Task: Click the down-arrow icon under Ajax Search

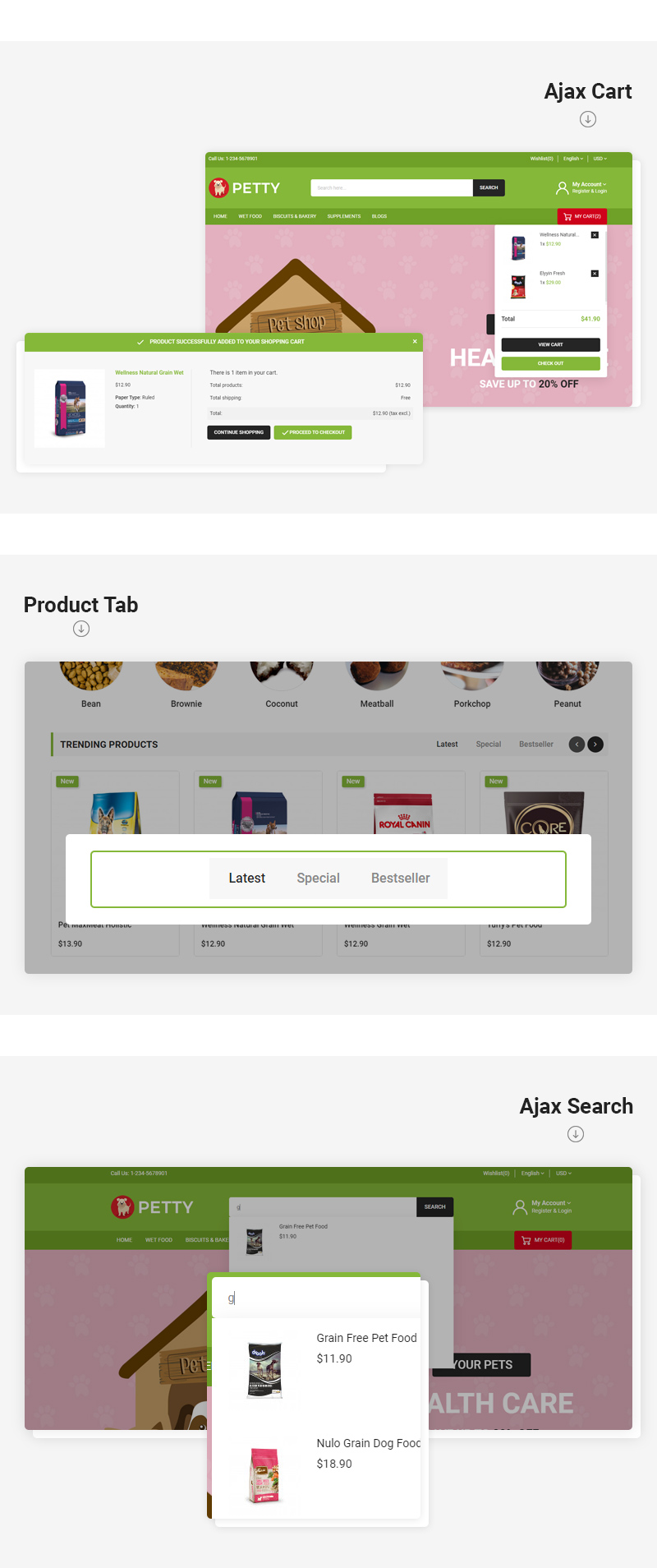Action: [576, 1134]
